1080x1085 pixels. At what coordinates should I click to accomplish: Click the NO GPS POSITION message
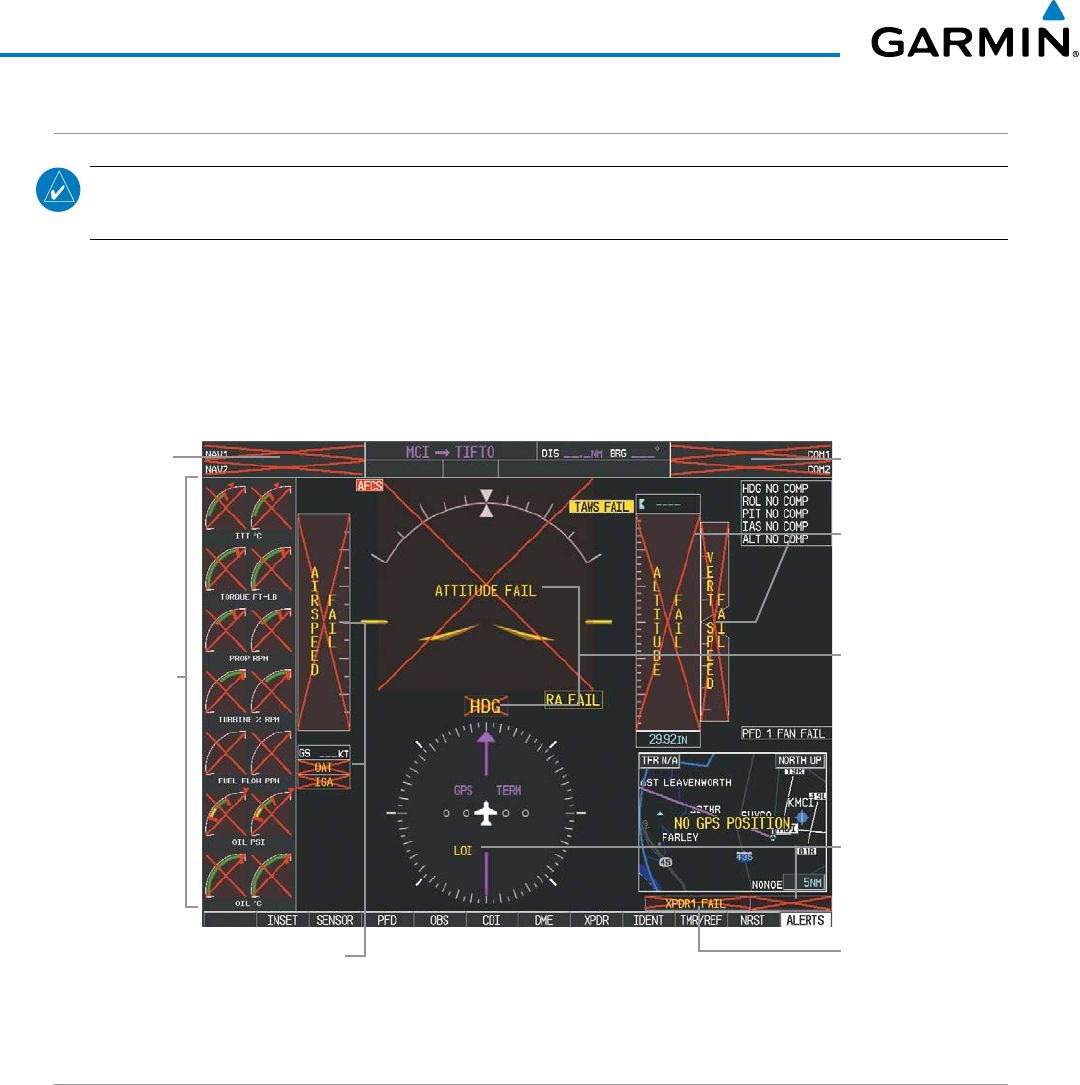732,823
